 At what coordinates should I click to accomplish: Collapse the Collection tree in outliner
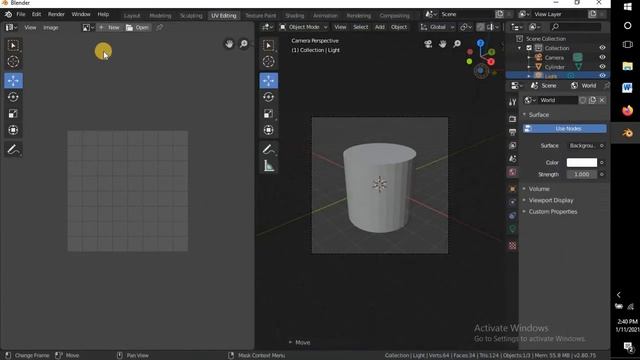click(520, 48)
